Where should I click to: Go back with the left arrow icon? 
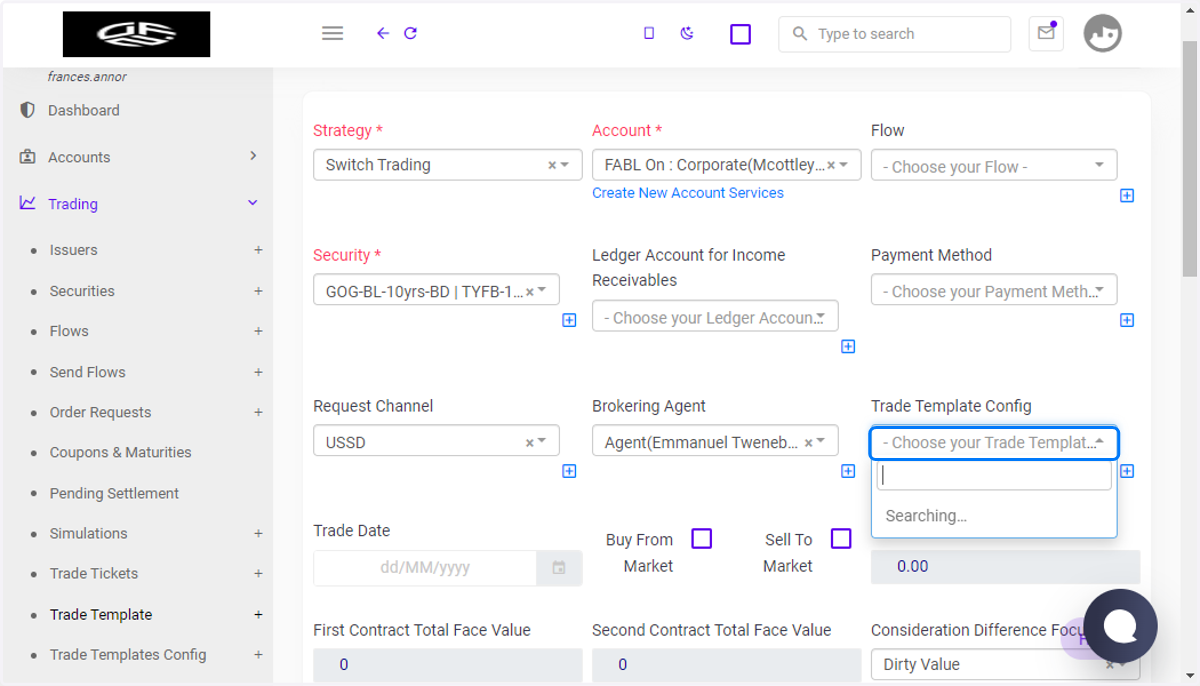pos(383,33)
